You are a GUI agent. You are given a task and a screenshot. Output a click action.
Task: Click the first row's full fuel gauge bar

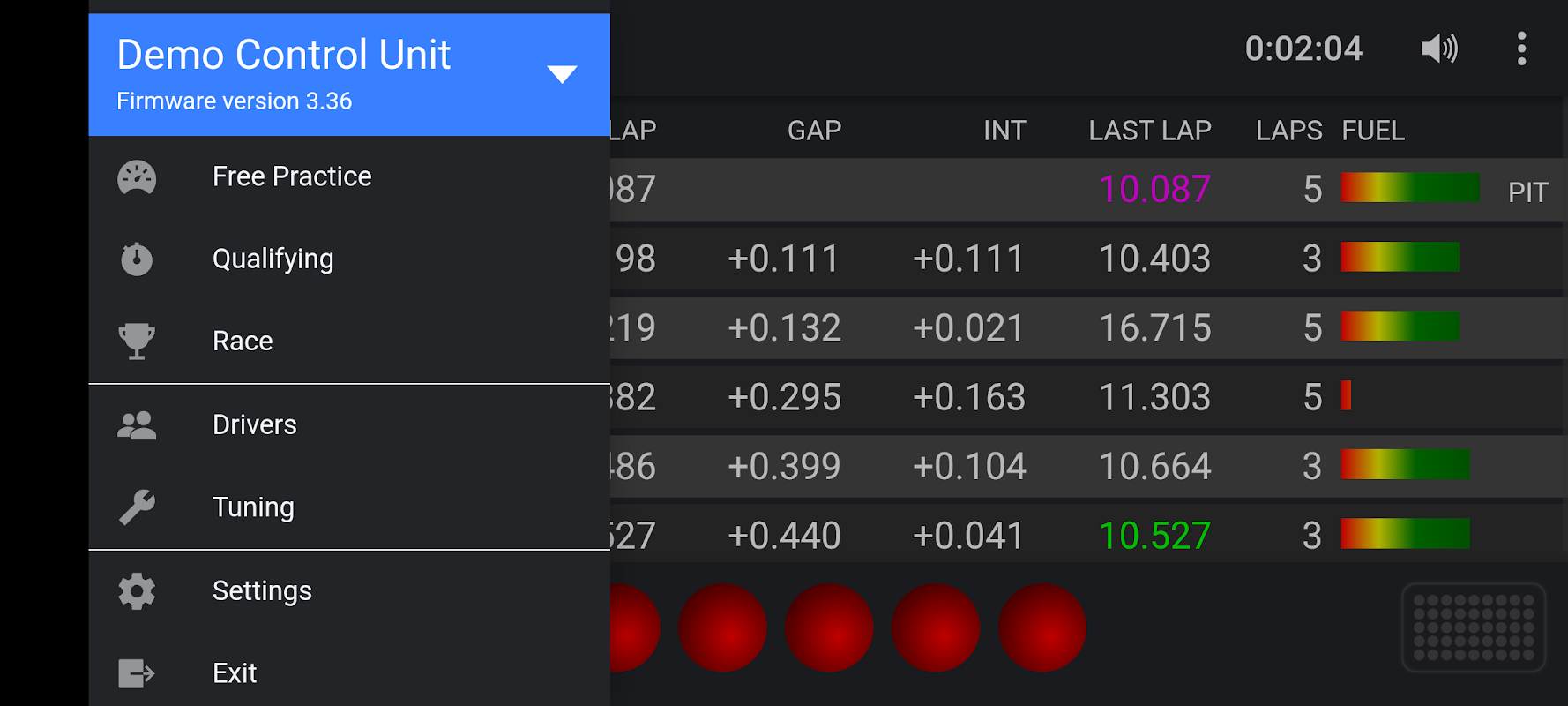click(x=1409, y=188)
